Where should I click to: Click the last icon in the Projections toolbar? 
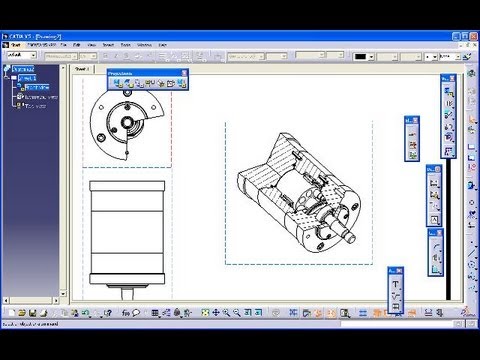point(181,83)
